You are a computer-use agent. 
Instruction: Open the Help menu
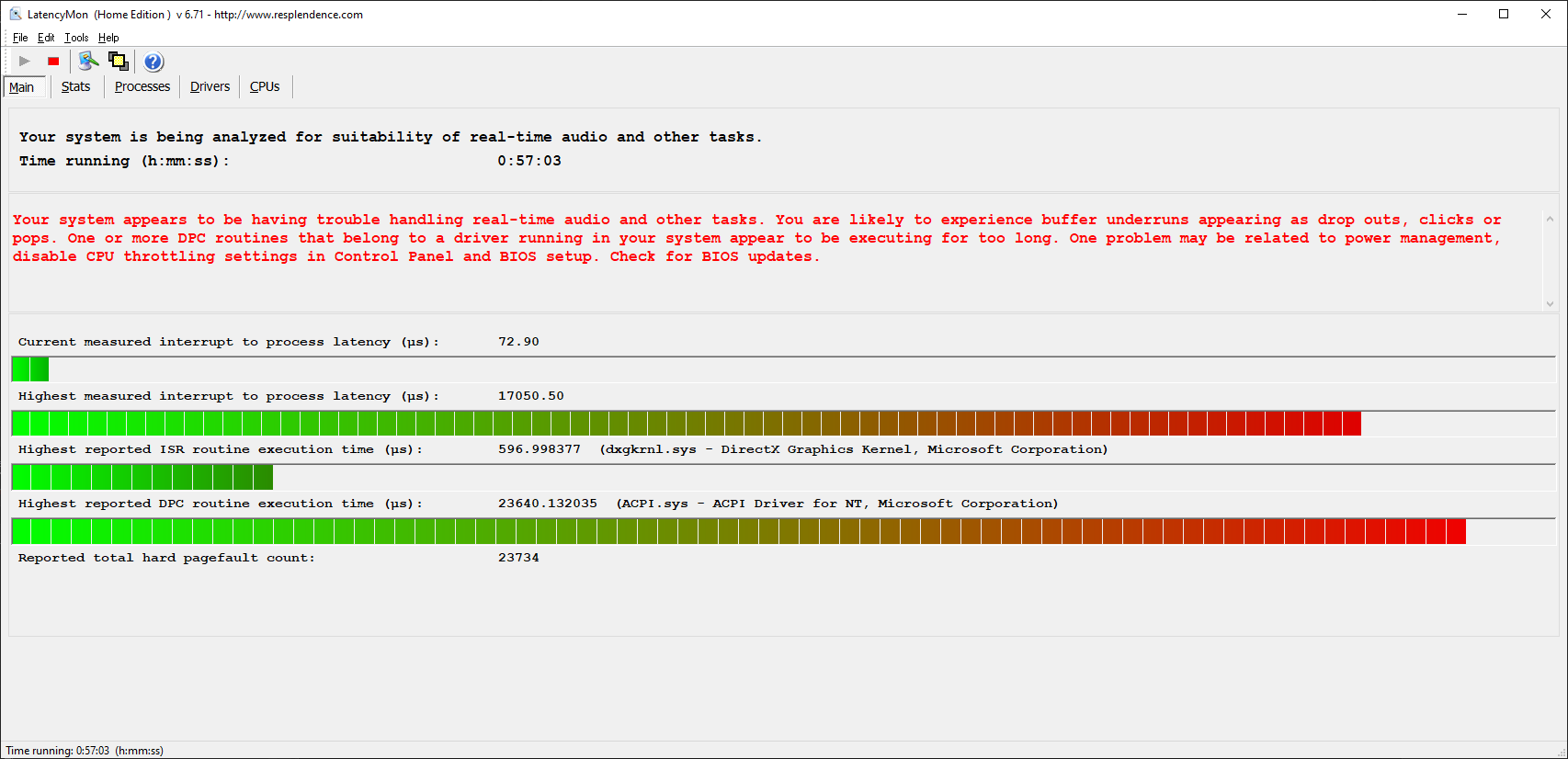pos(108,38)
